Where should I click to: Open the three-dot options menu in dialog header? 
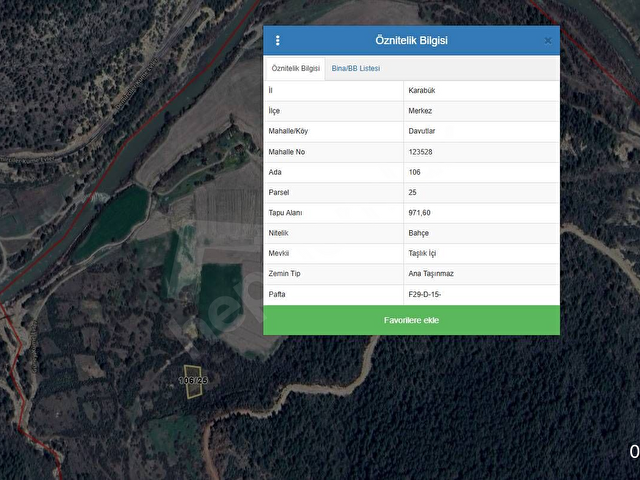coord(278,40)
